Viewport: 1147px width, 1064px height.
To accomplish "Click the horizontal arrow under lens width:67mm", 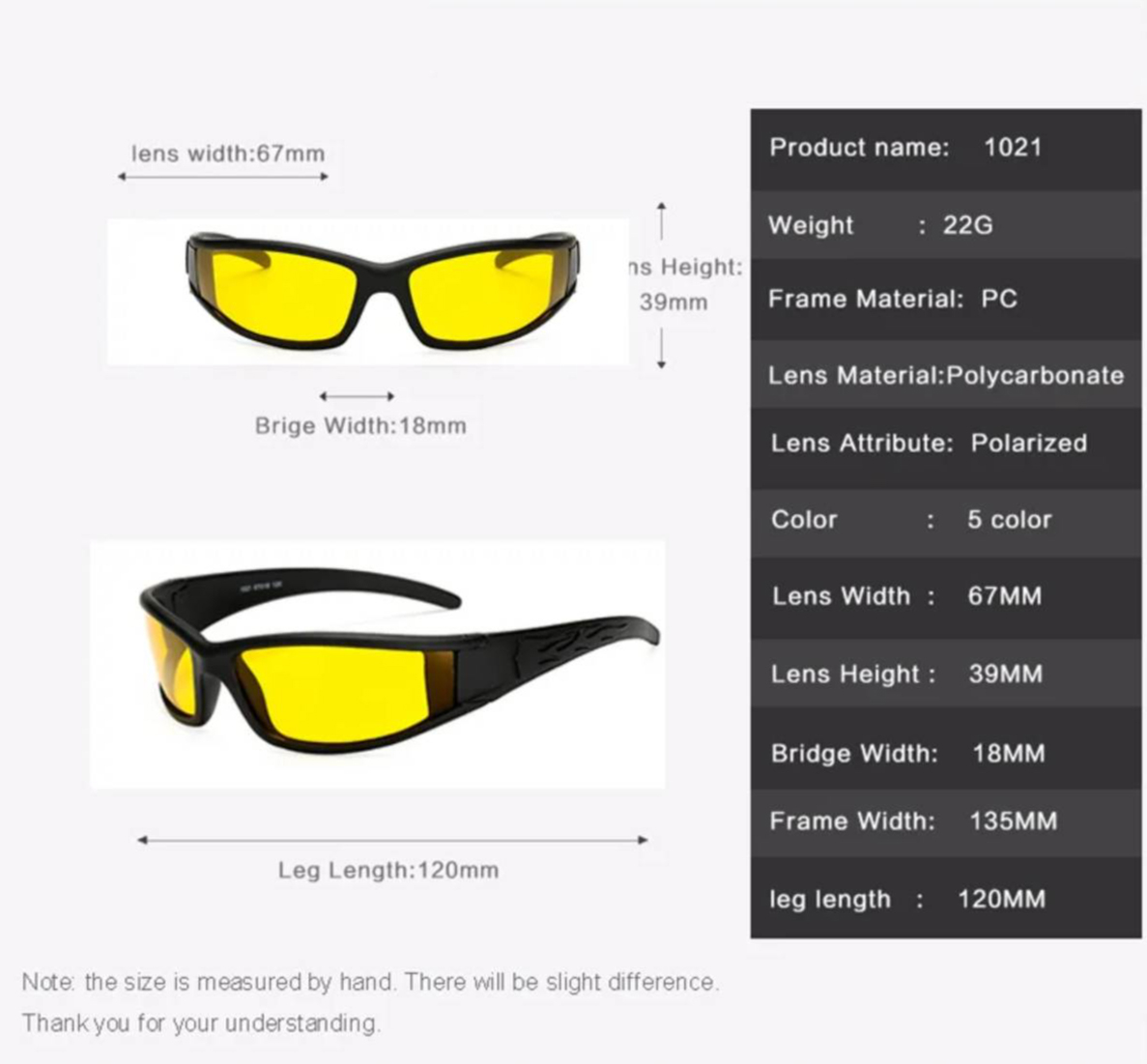I will (x=223, y=177).
